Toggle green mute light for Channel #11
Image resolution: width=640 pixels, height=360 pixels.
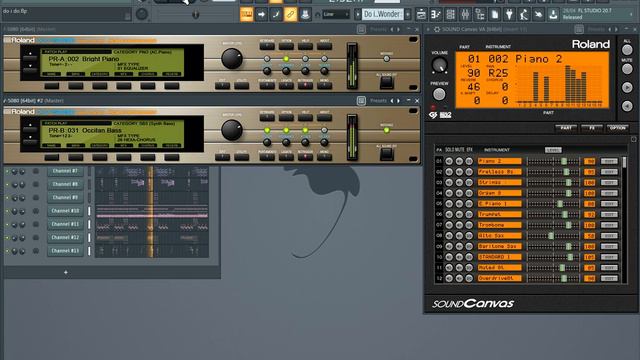7,224
